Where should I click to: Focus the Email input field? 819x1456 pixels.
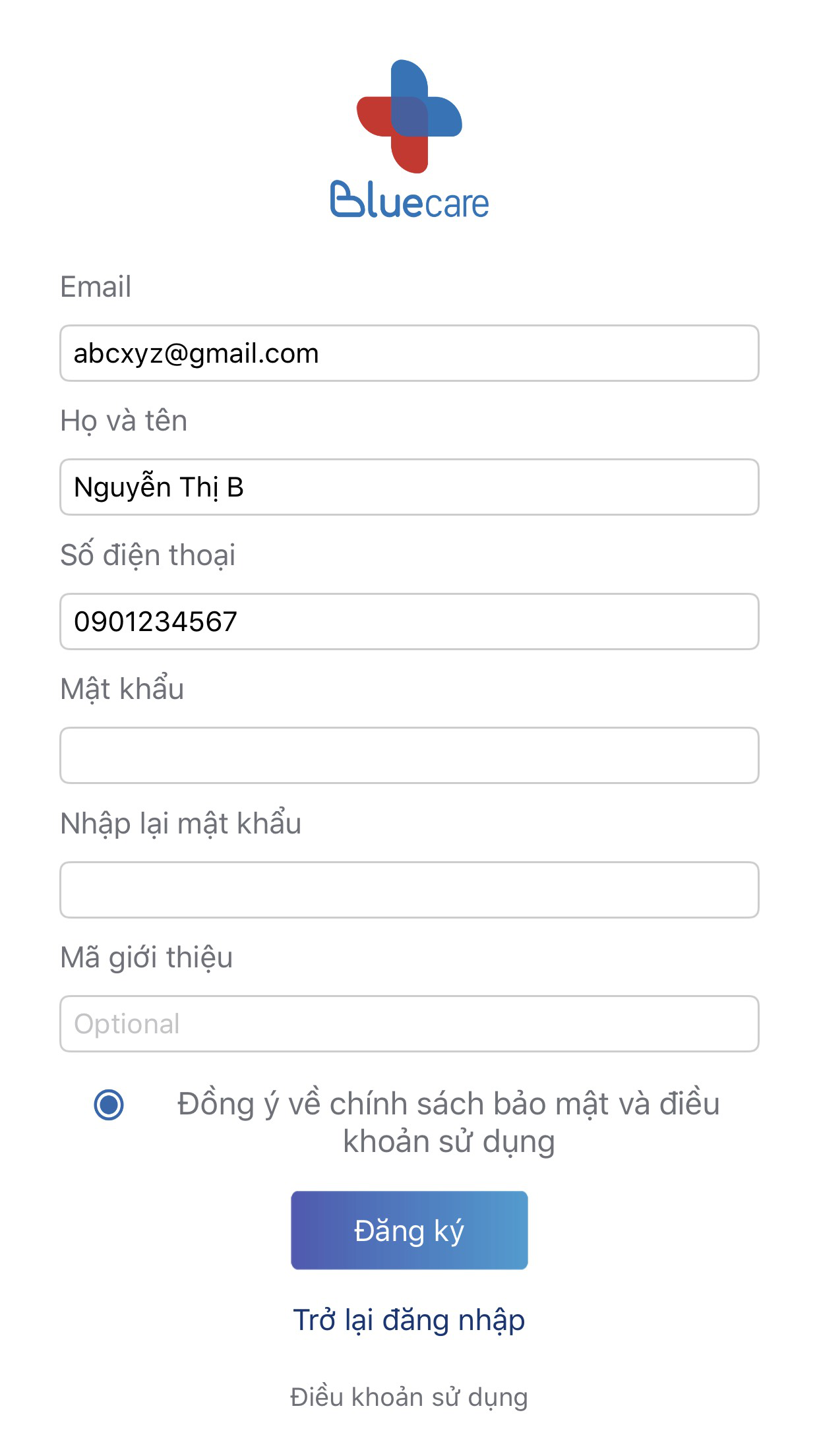pyautogui.click(x=409, y=353)
